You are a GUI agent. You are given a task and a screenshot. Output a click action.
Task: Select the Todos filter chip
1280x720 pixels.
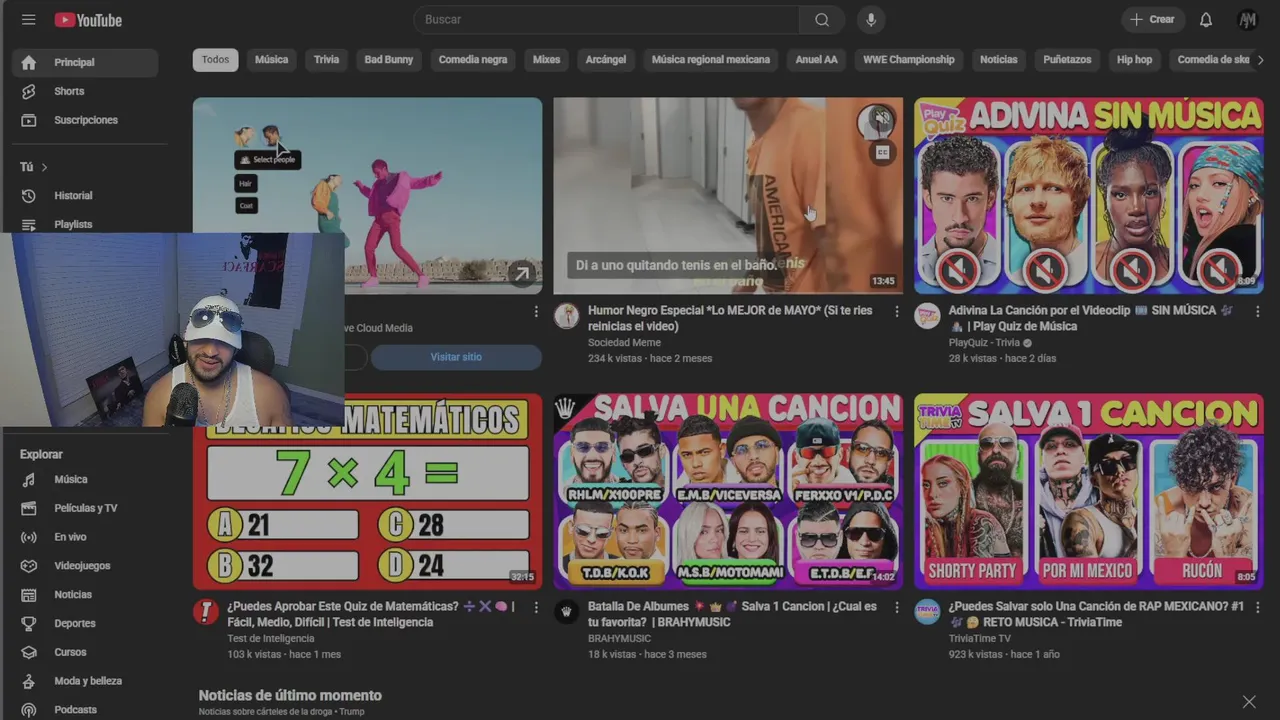point(215,60)
